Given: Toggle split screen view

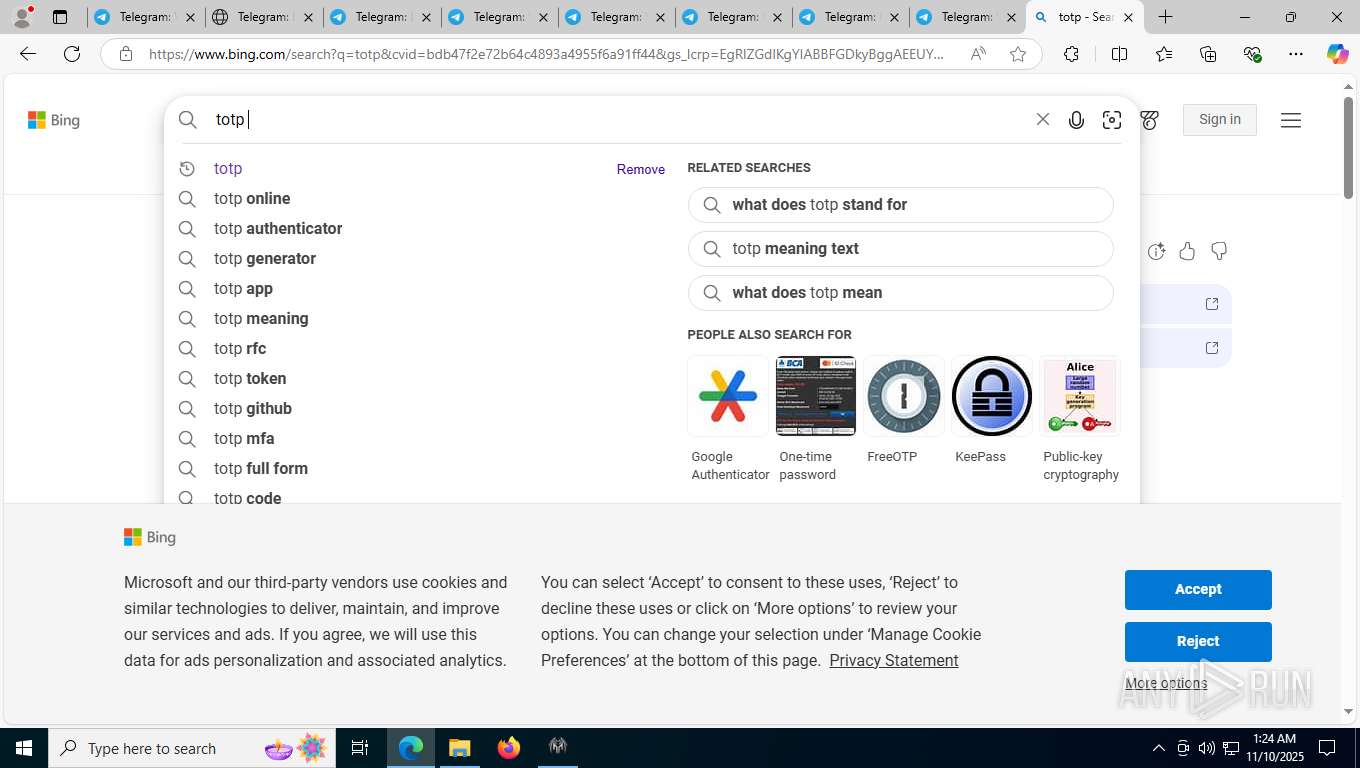Looking at the screenshot, I should (x=1119, y=54).
